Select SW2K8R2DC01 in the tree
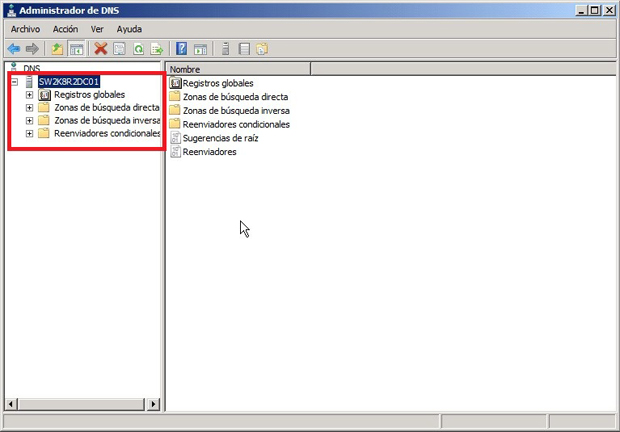Viewport: 620px width, 432px height. pyautogui.click(x=68, y=82)
